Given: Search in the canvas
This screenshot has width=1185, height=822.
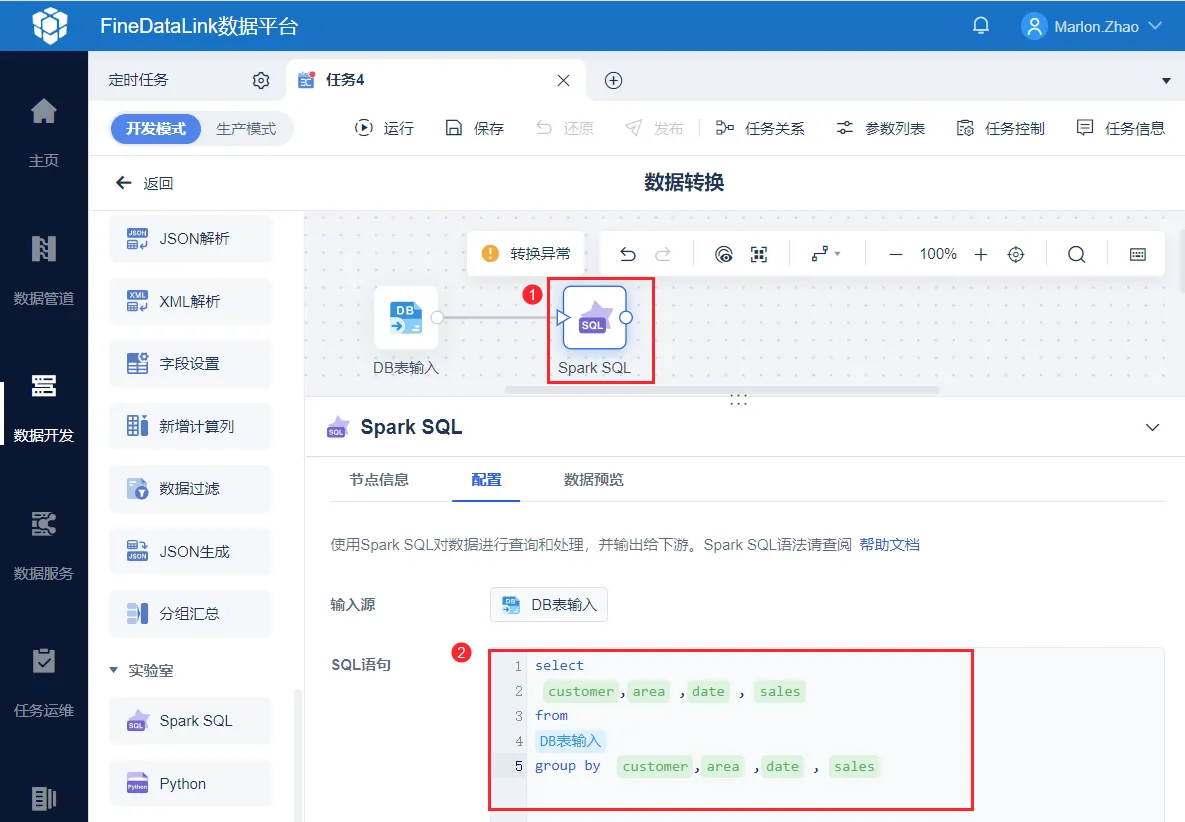Looking at the screenshot, I should [x=1076, y=254].
